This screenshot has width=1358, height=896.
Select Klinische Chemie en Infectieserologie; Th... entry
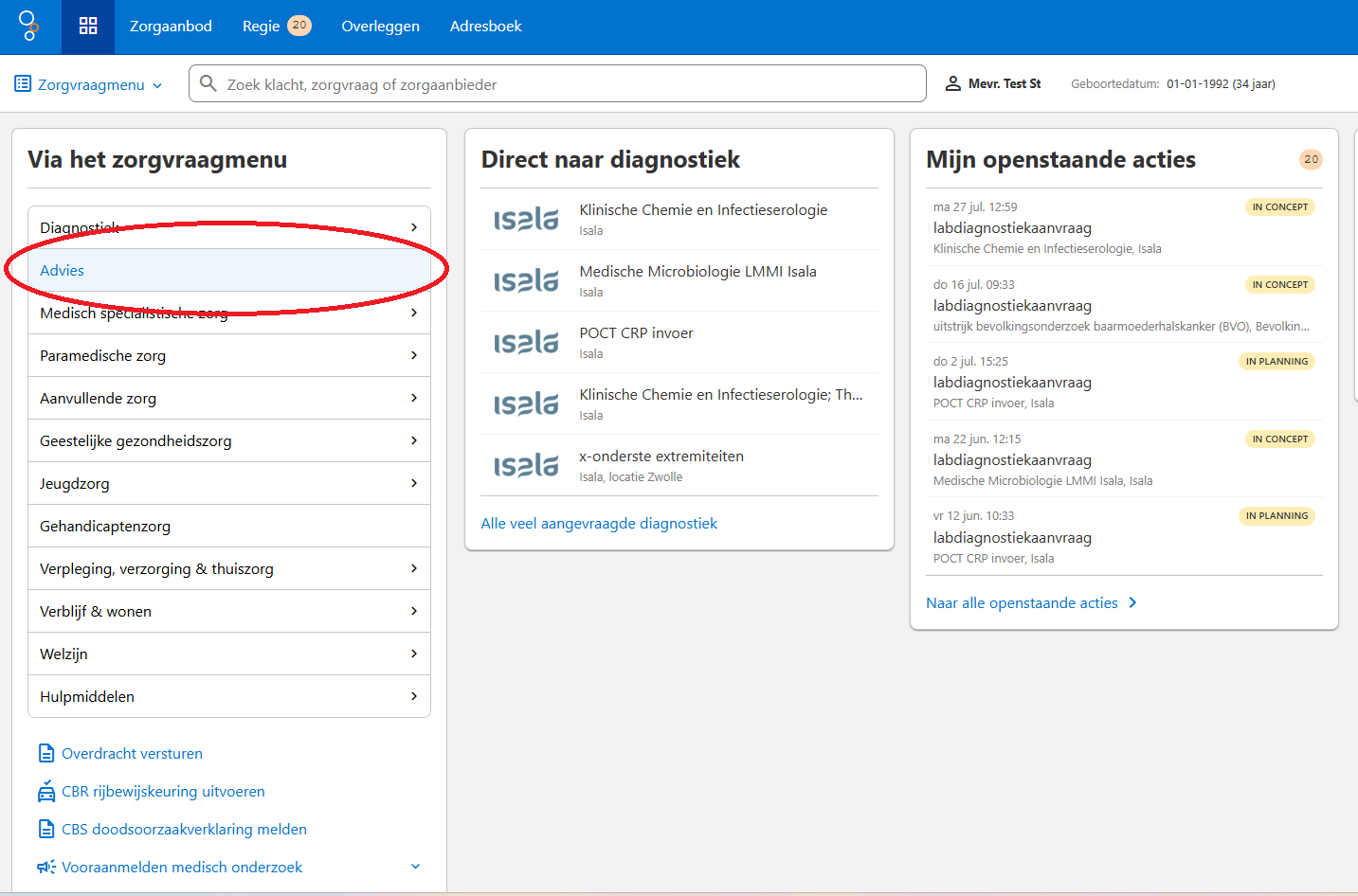(679, 403)
